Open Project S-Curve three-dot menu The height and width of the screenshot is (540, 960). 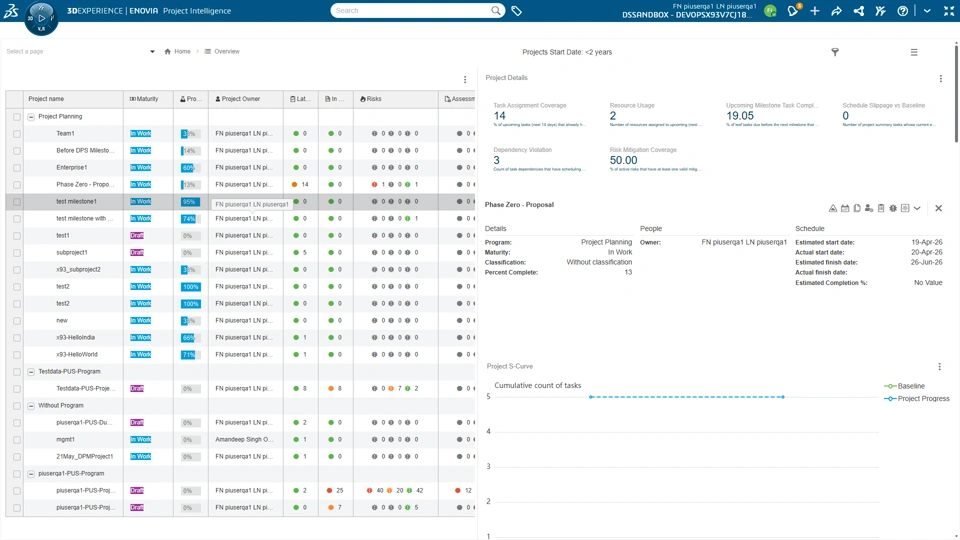coord(939,367)
